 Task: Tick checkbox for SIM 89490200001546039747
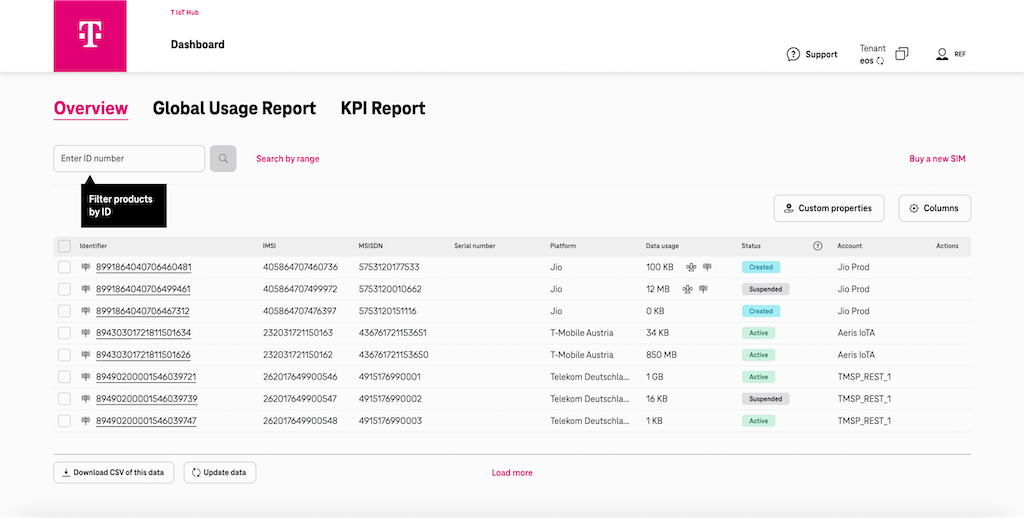click(x=64, y=421)
